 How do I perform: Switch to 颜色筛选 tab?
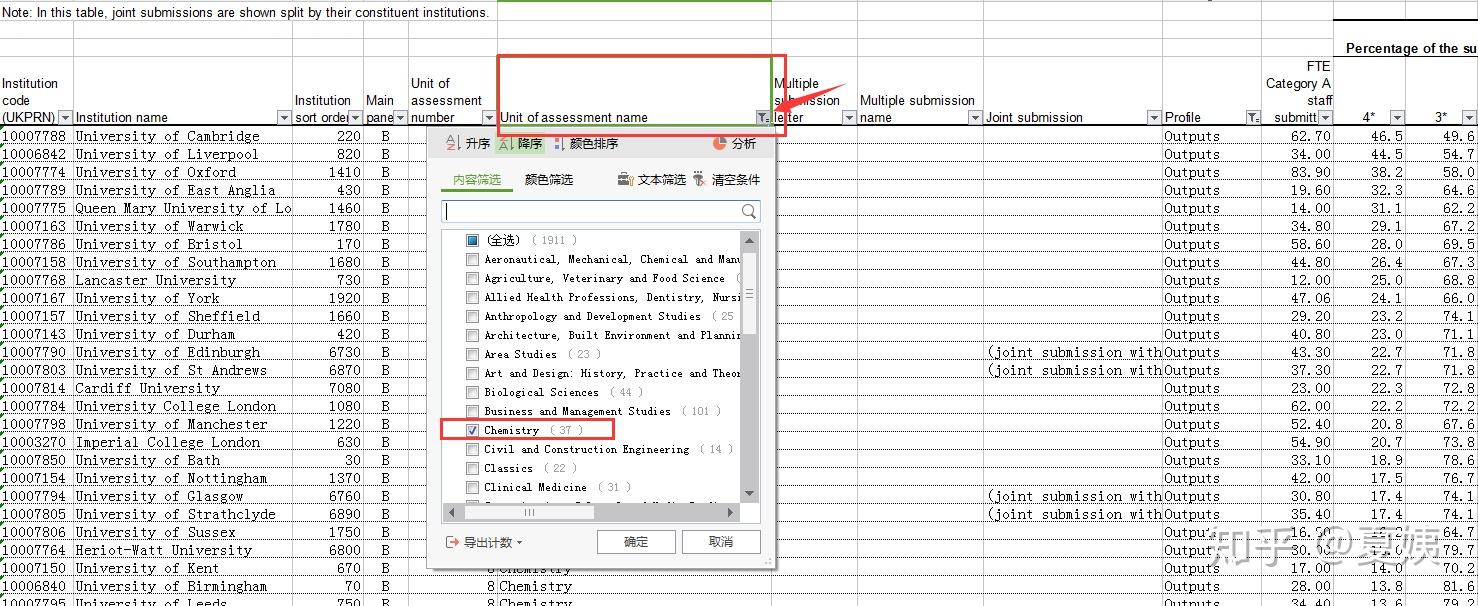(549, 180)
